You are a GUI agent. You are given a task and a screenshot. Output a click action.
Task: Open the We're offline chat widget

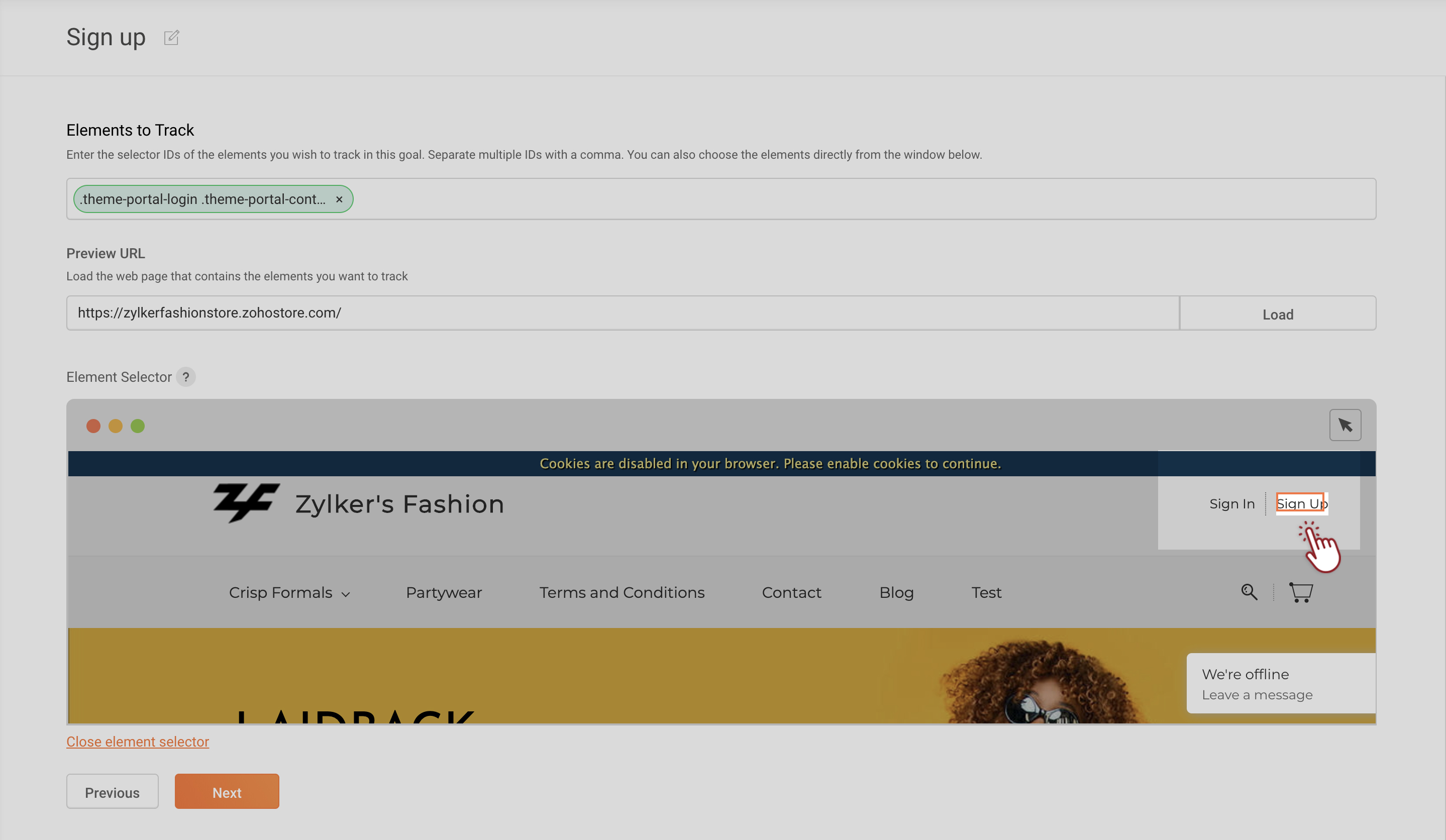1280,683
